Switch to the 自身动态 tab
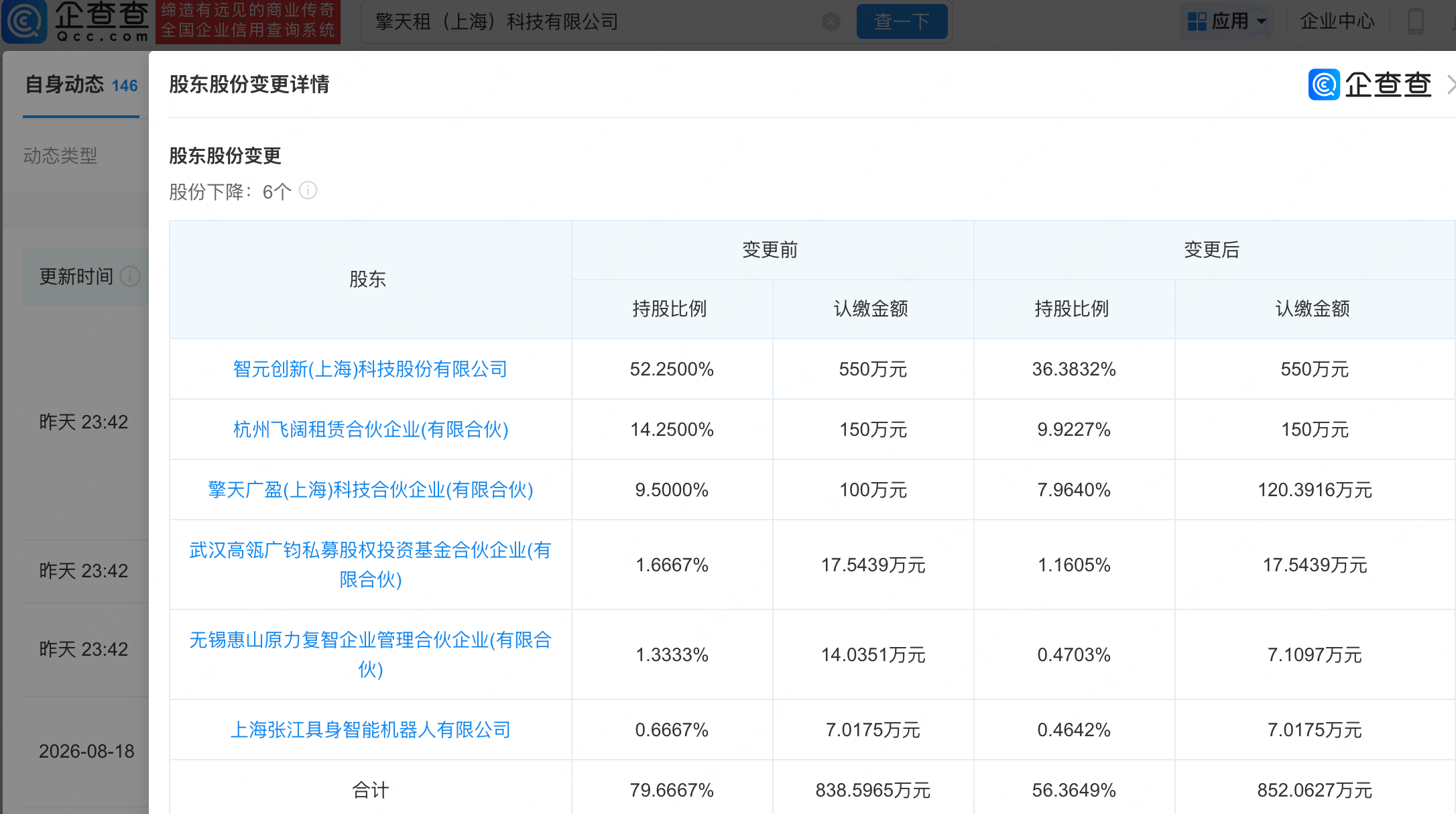The image size is (1456, 814). point(81,84)
